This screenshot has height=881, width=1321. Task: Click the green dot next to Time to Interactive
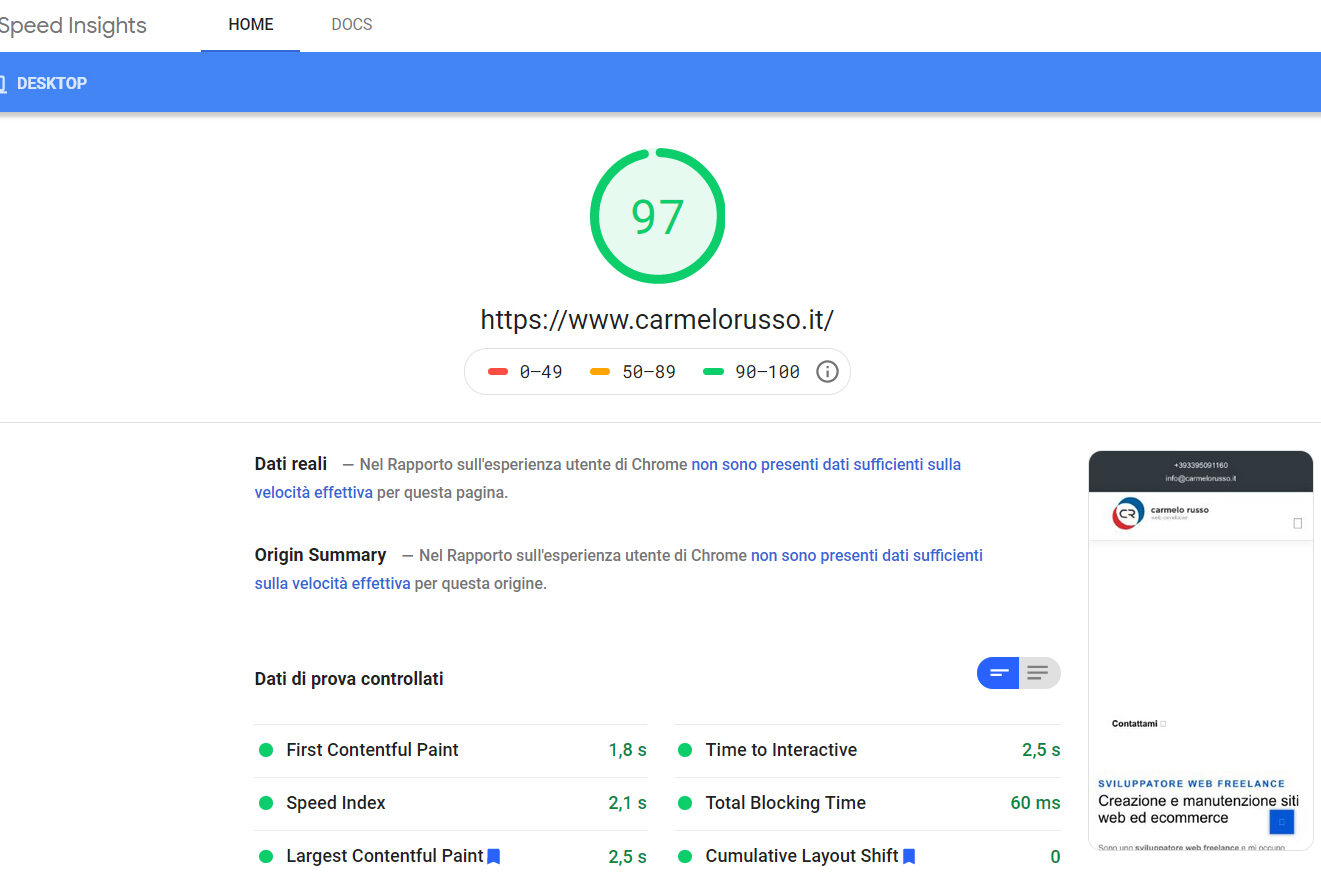684,749
